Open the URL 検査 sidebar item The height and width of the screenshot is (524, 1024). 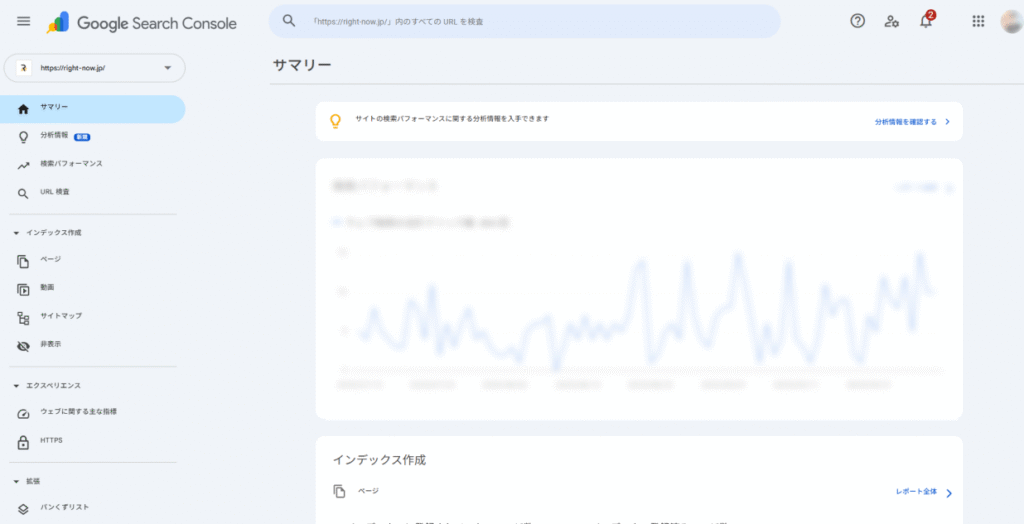point(55,192)
